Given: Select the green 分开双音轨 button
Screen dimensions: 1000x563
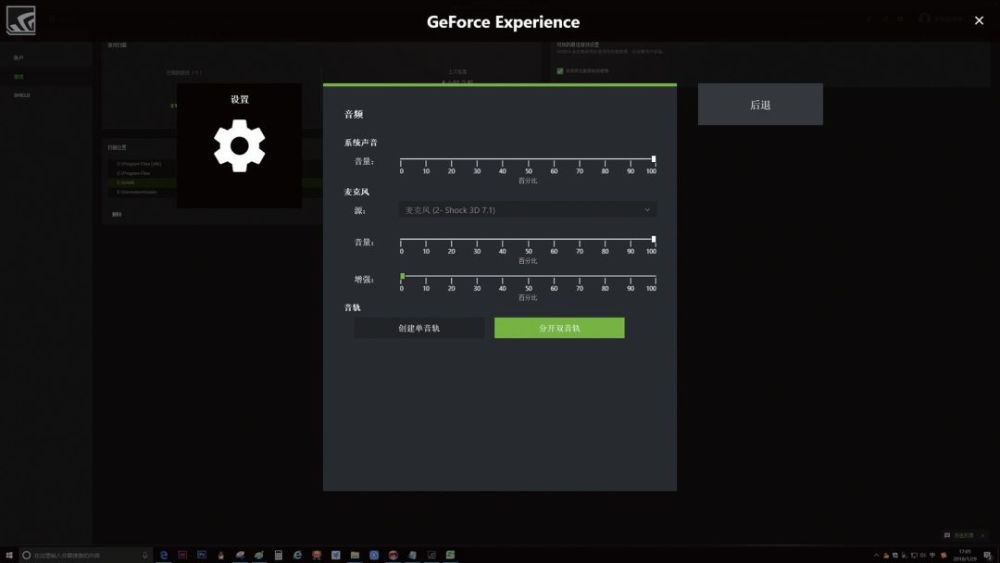Looking at the screenshot, I should coord(559,328).
